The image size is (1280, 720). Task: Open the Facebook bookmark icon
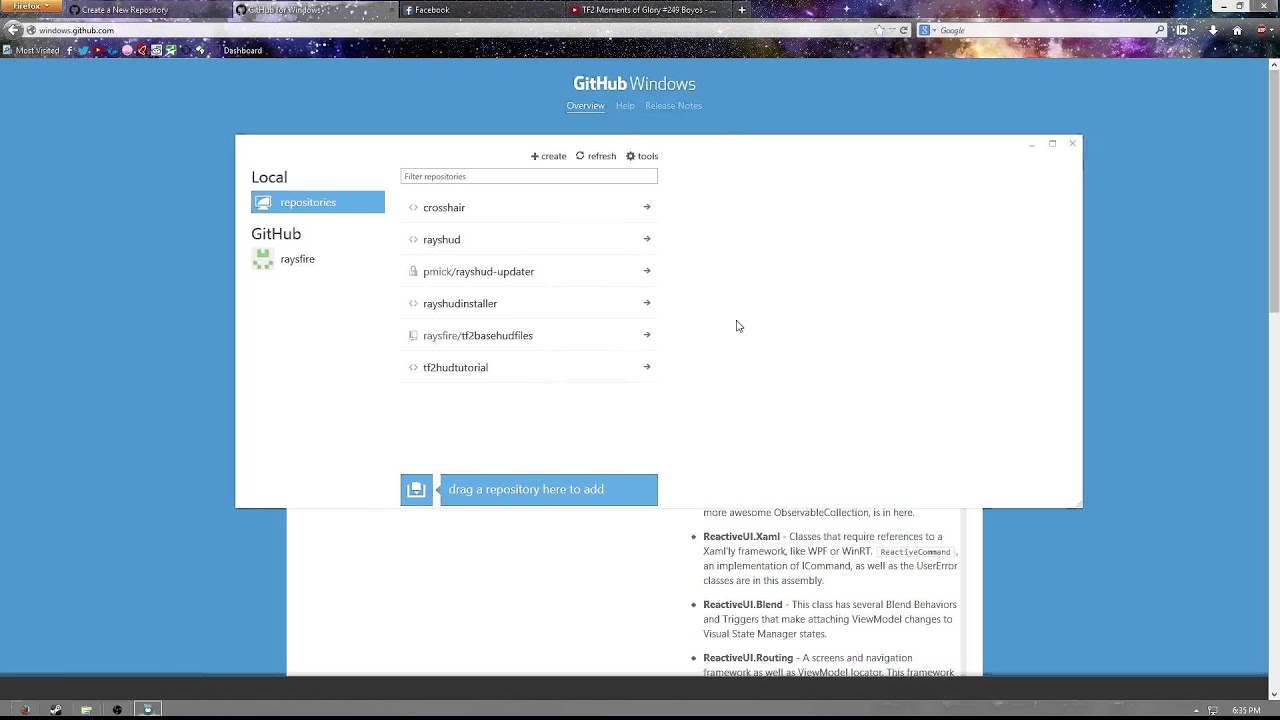point(70,50)
